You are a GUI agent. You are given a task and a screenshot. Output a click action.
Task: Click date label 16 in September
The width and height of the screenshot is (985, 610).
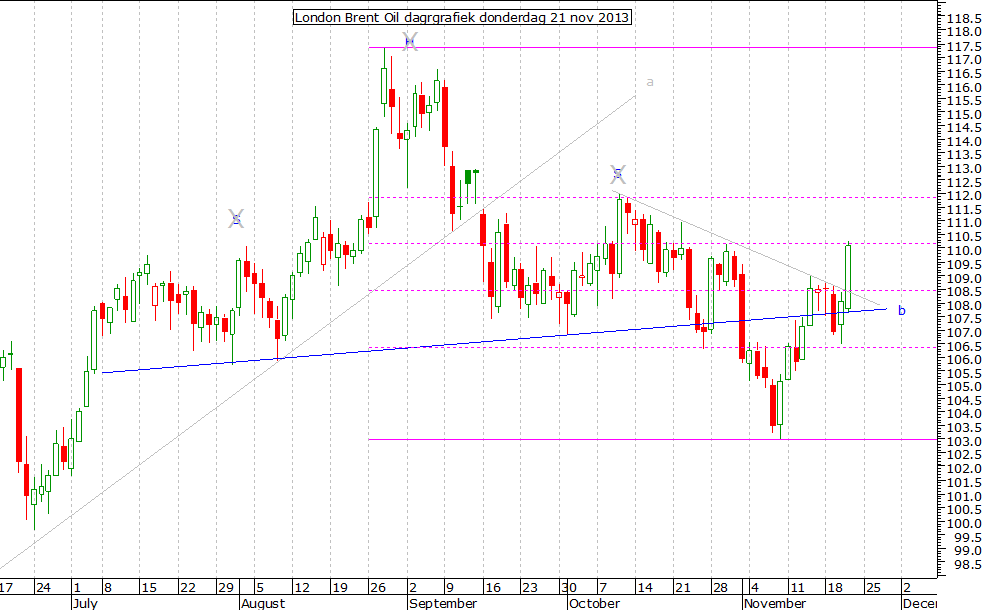point(492,588)
